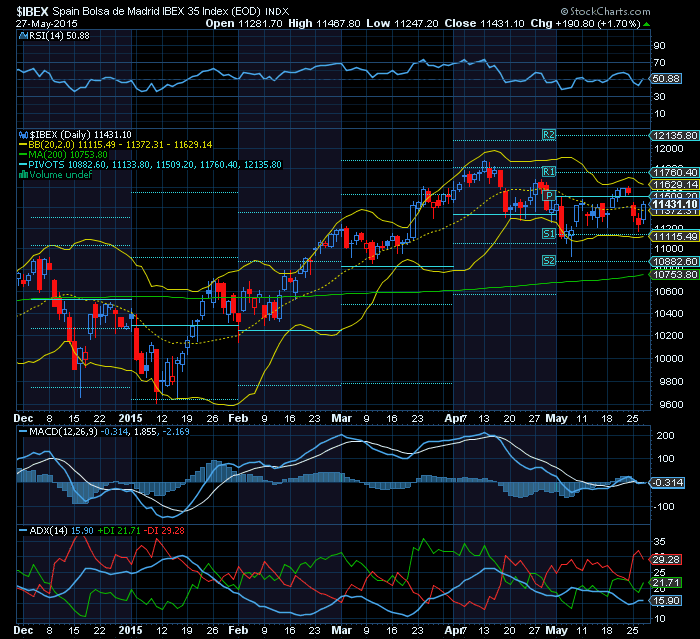Click the Apr label on price chart axis
This screenshot has height=639, width=700.
[454, 418]
